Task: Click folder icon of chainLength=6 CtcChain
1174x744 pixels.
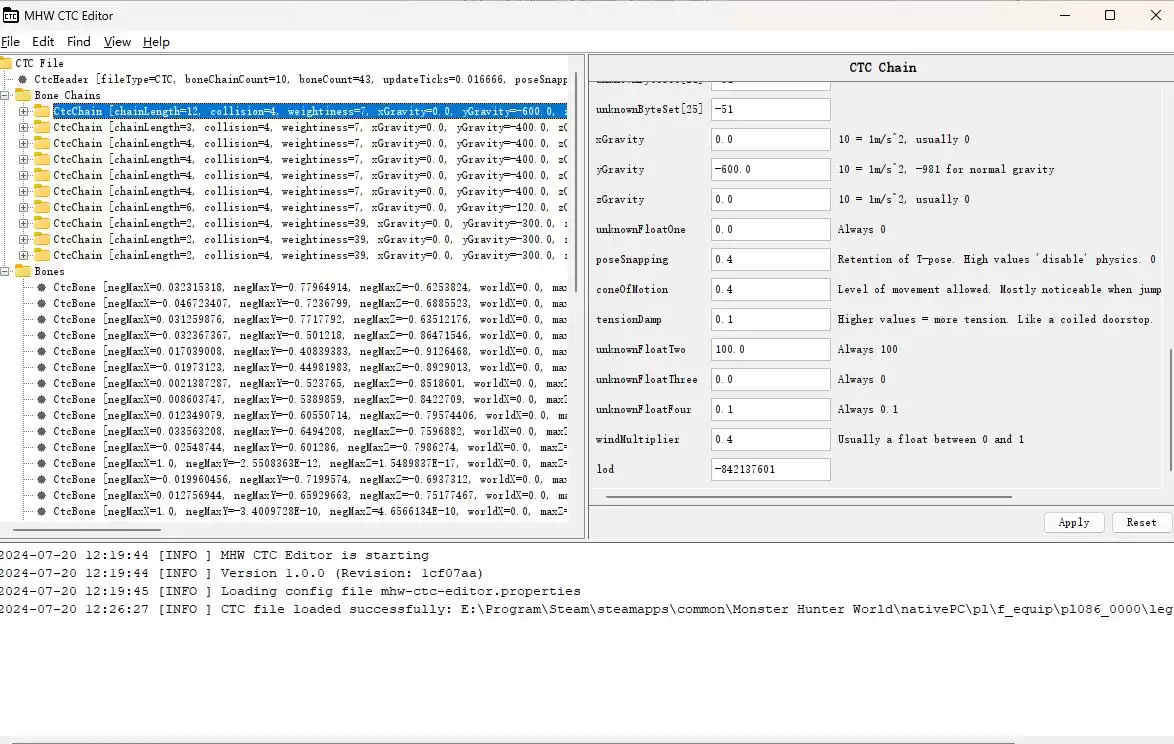Action: point(42,207)
